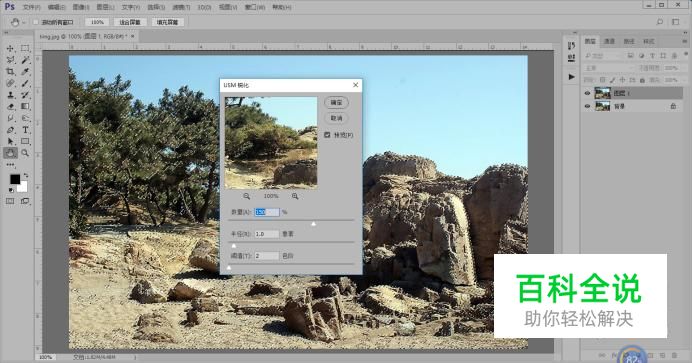Screen dimensions: 692x363
Task: Reset default foreground and background colors
Action: click(11, 190)
